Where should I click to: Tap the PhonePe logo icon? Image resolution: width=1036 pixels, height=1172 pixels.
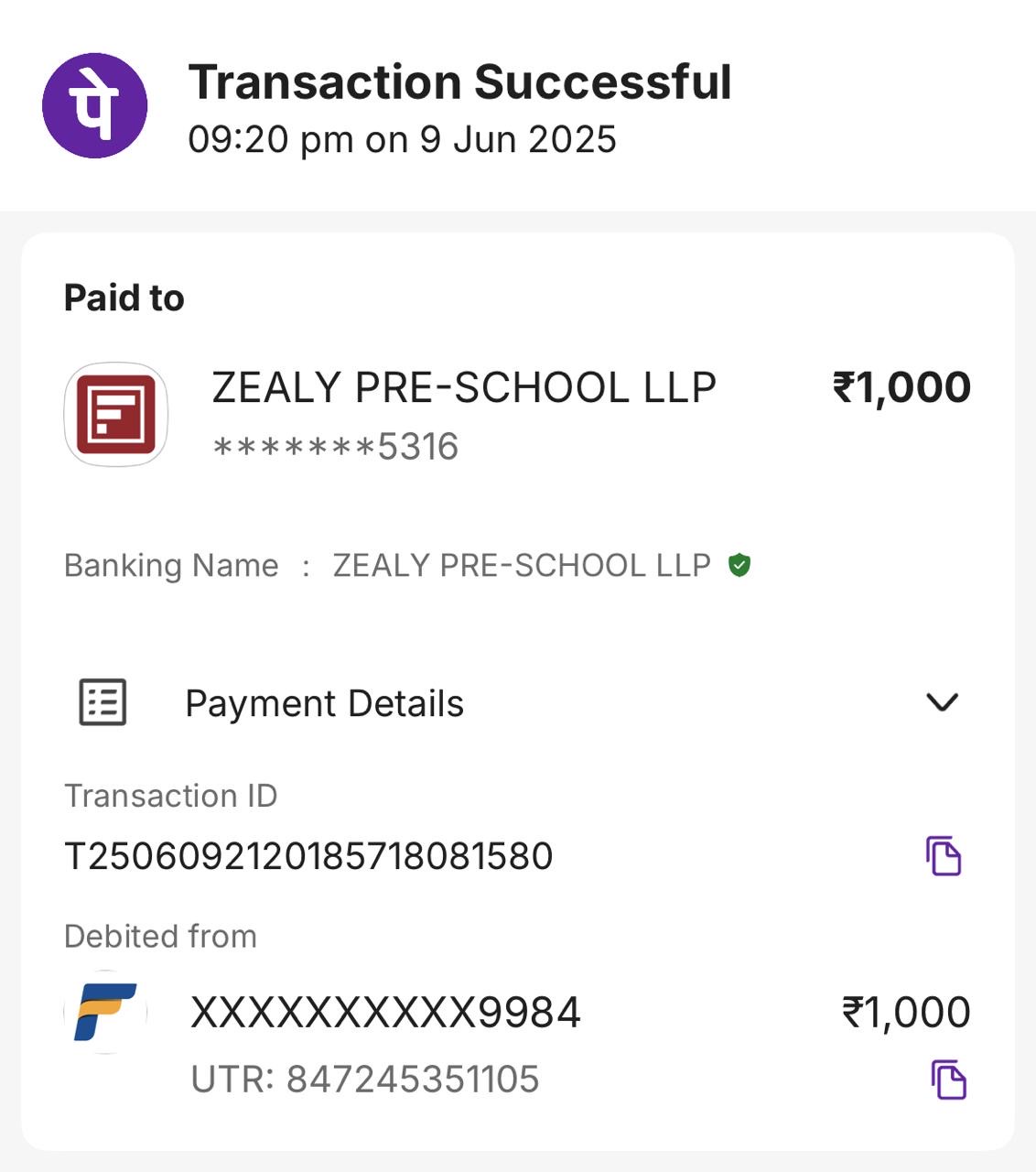tap(94, 105)
